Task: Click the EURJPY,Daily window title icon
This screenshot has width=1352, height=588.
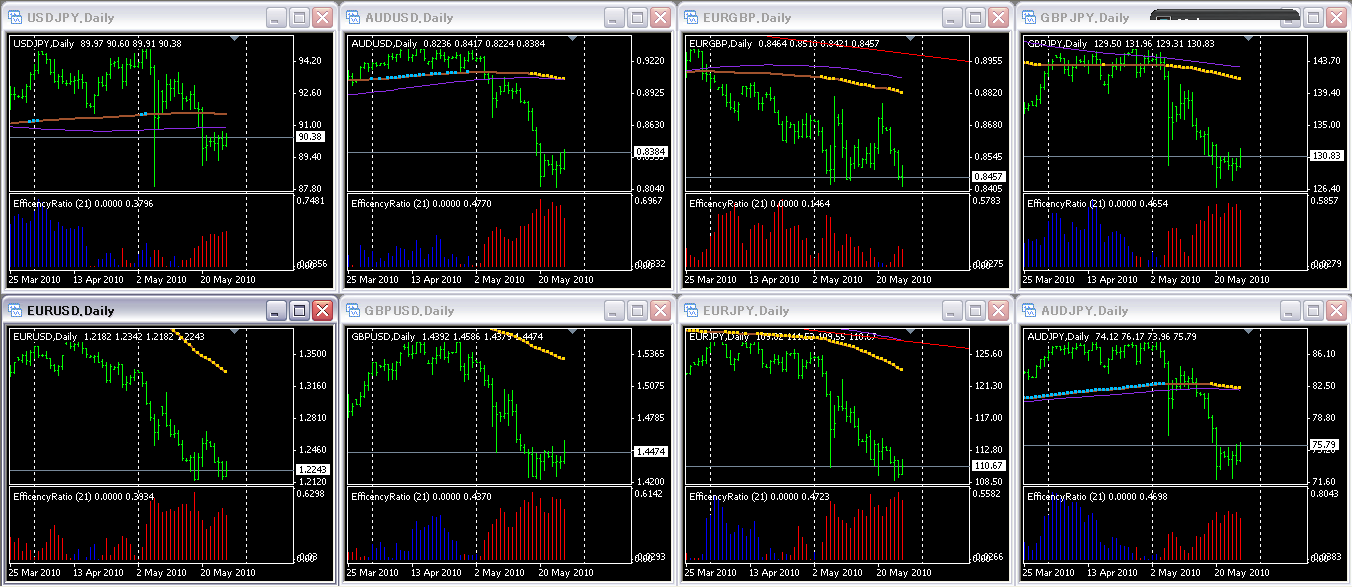Action: [x=690, y=311]
